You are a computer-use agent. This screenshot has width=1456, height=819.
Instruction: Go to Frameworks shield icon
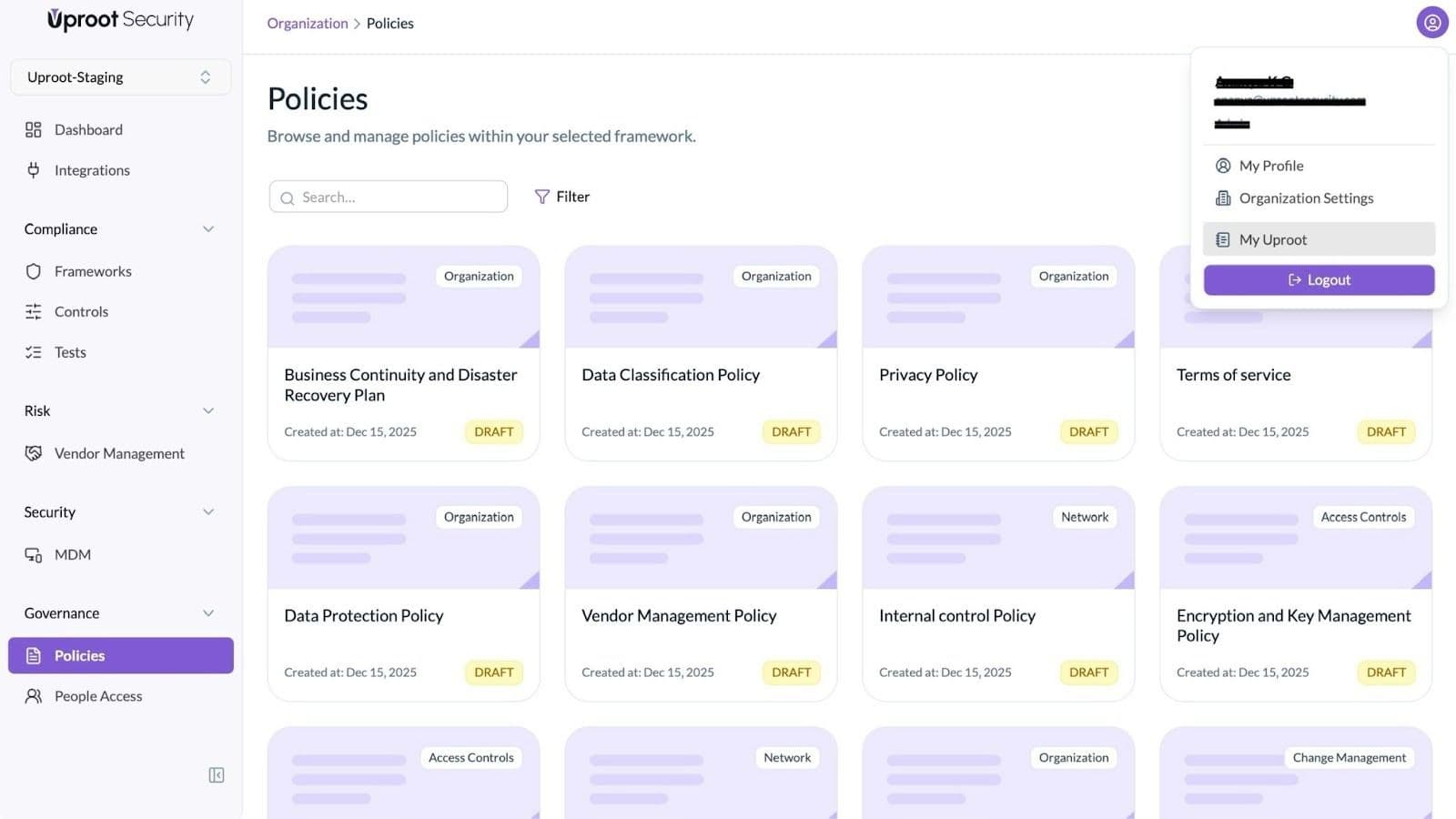pos(34,271)
